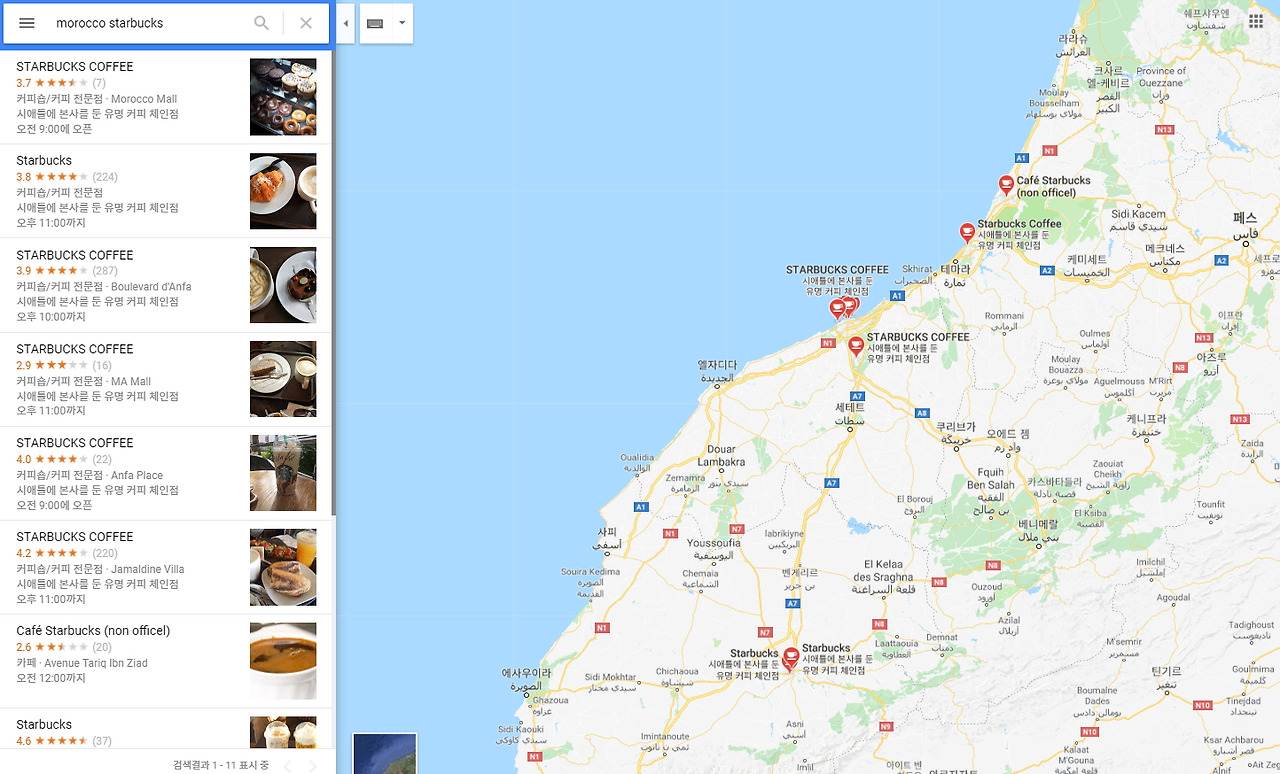Click the Starbucks pin near Marrakech

click(x=790, y=657)
